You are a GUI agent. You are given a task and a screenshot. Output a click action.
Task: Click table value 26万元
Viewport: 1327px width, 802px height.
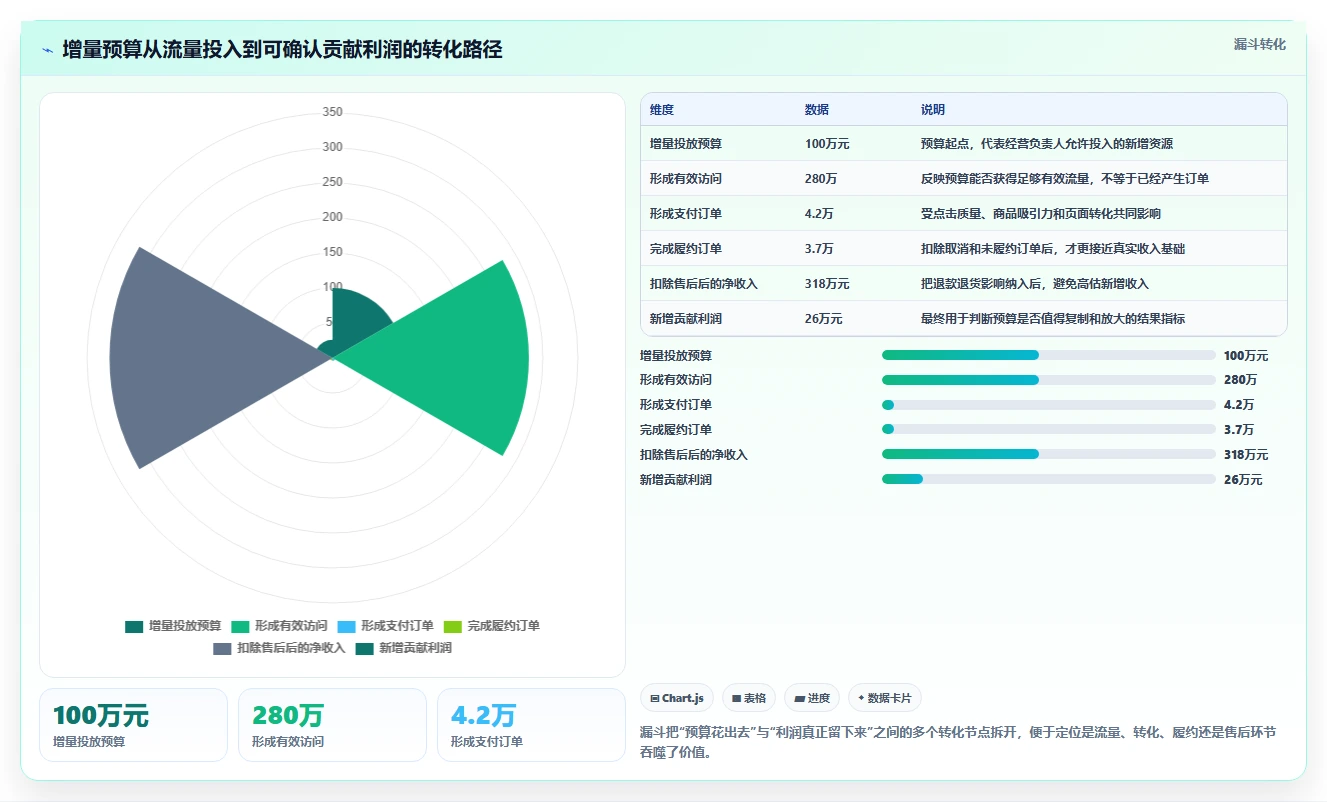point(824,319)
